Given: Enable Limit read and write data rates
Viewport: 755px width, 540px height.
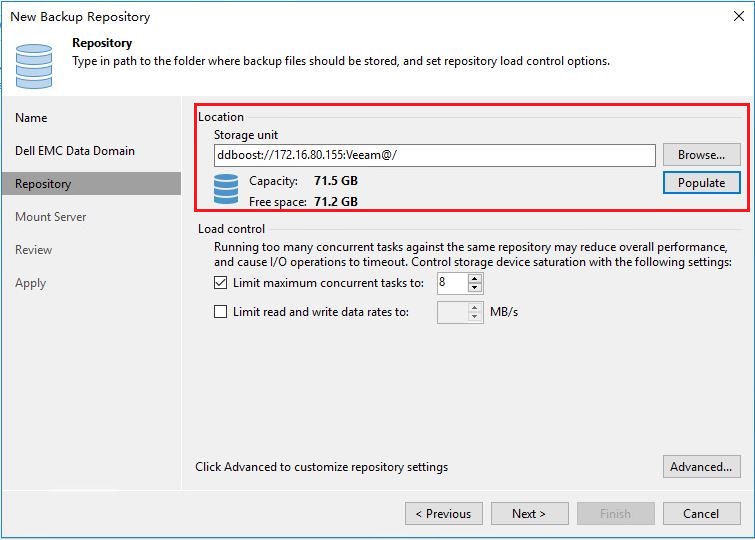Looking at the screenshot, I should coord(221,312).
